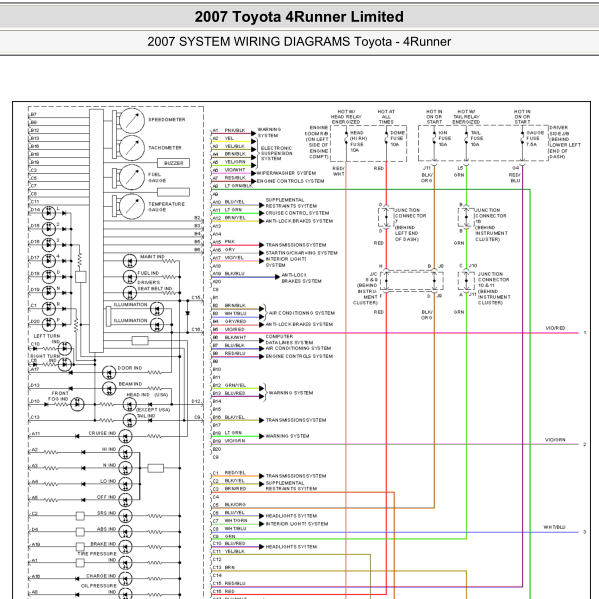This screenshot has width=599, height=599.
Task: Click the ABS IND label
Action: coord(107,529)
